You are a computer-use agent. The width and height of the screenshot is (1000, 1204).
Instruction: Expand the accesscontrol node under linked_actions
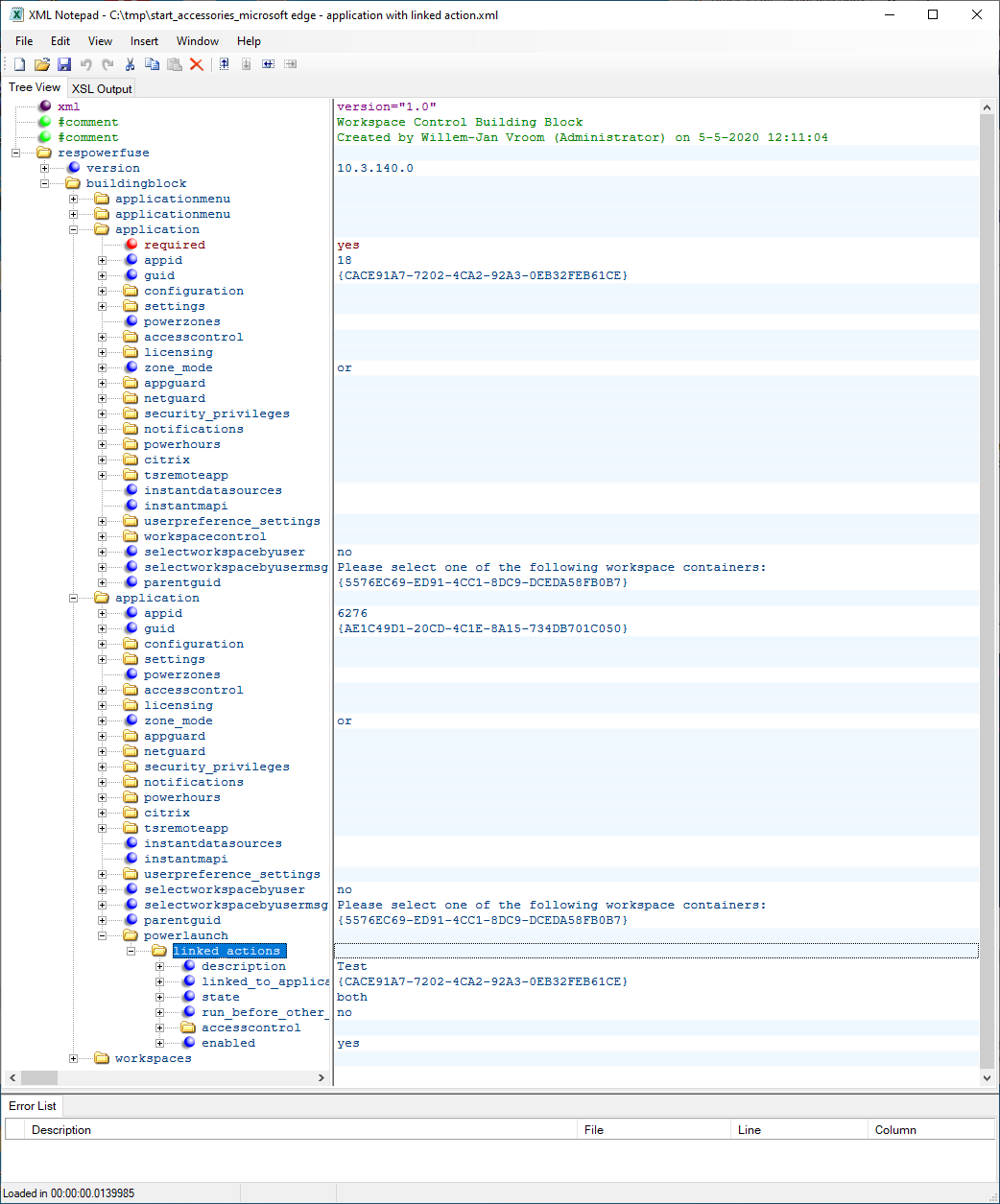click(x=159, y=1027)
